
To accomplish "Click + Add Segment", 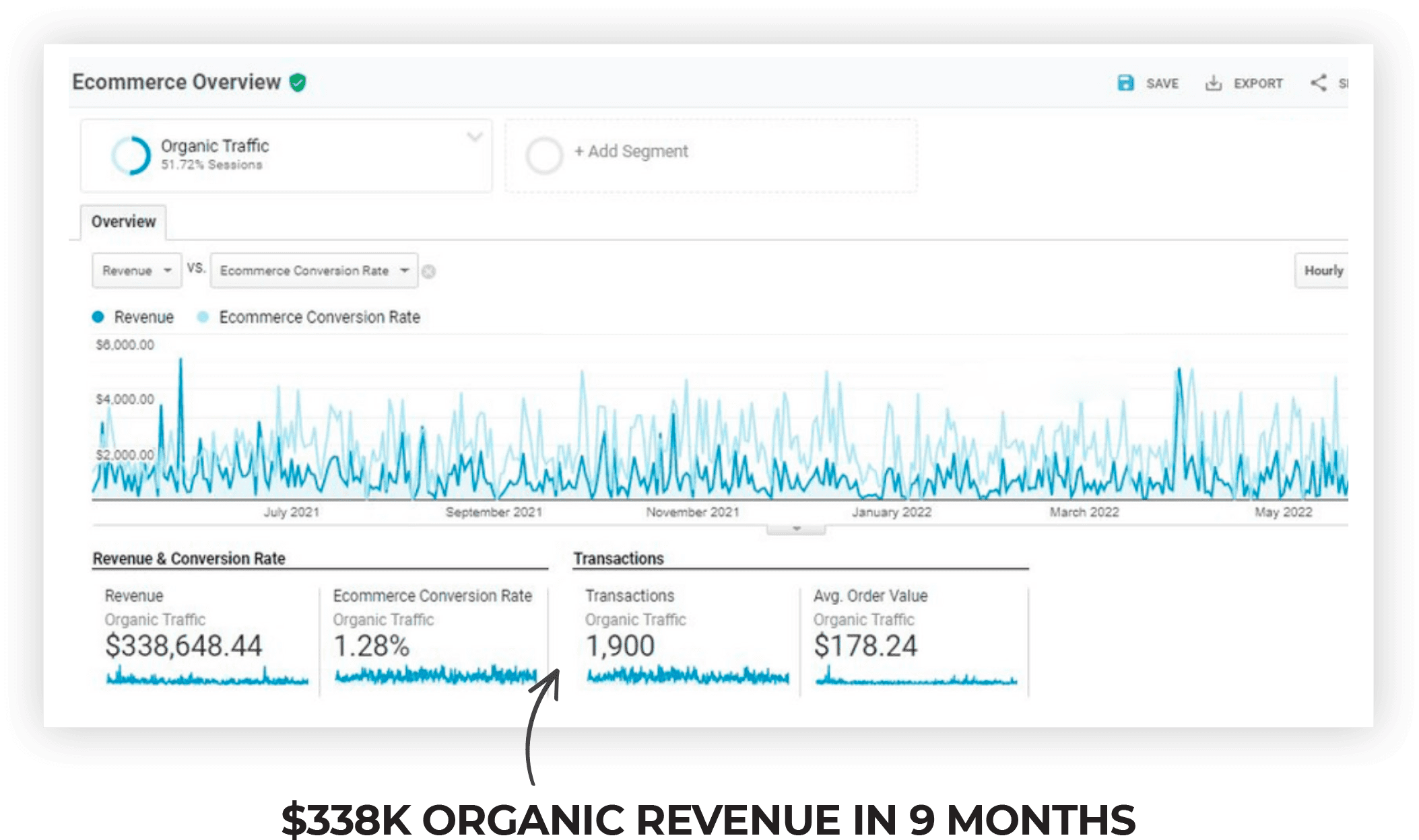I will pyautogui.click(x=631, y=151).
